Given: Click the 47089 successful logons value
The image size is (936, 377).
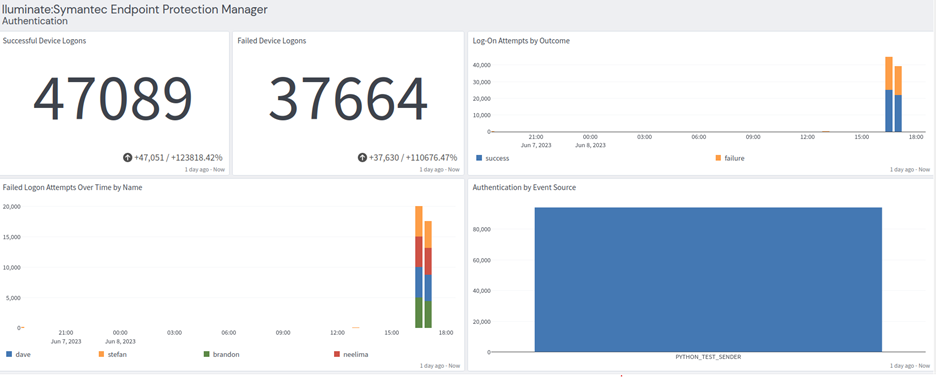Looking at the screenshot, I should pos(113,99).
